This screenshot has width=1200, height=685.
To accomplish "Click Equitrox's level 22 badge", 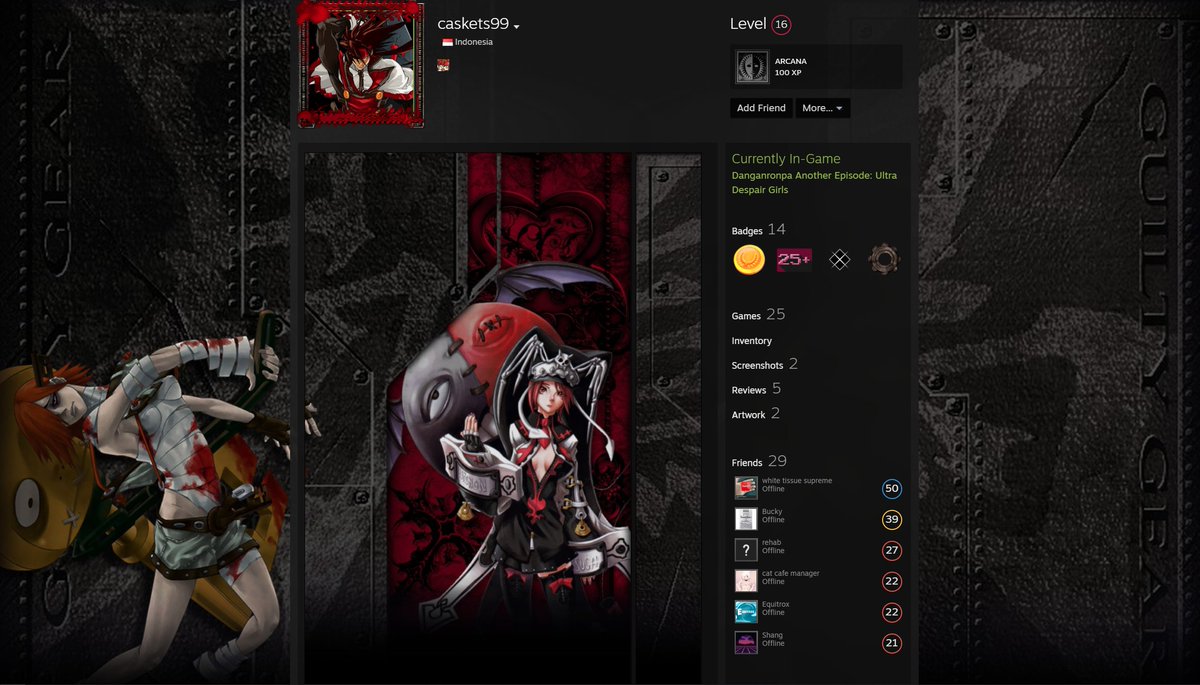I will pyautogui.click(x=892, y=613).
